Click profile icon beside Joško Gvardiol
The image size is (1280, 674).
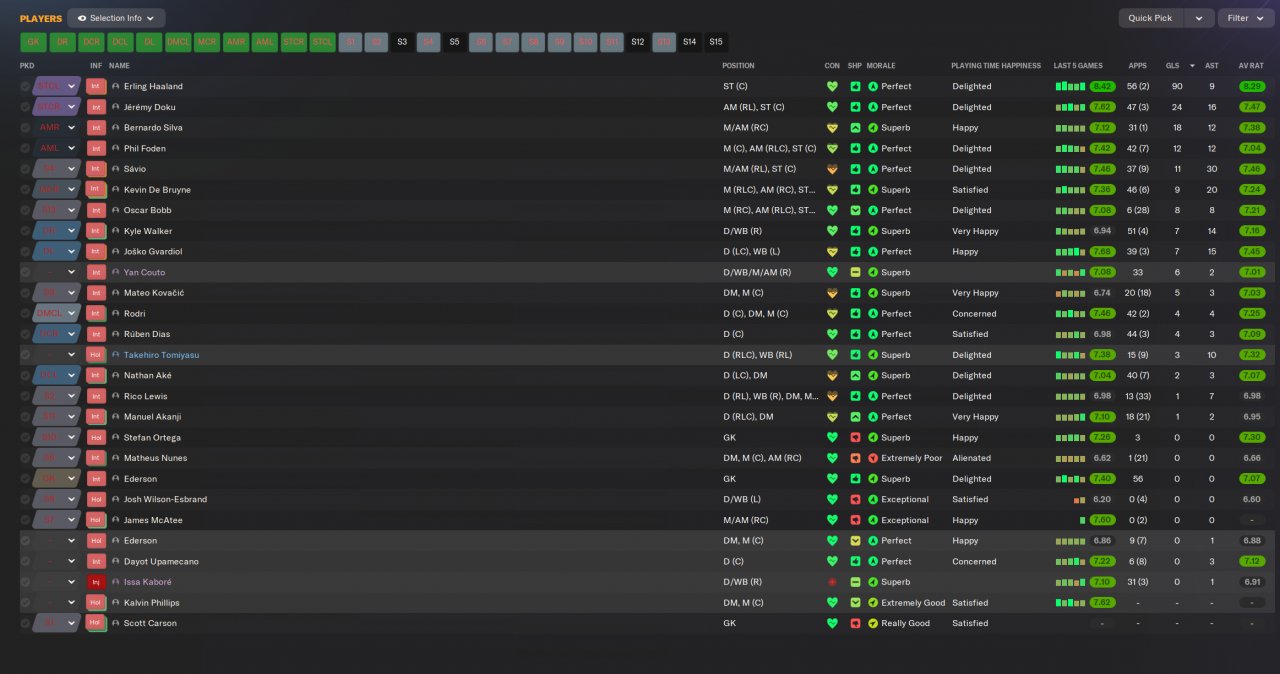116,251
